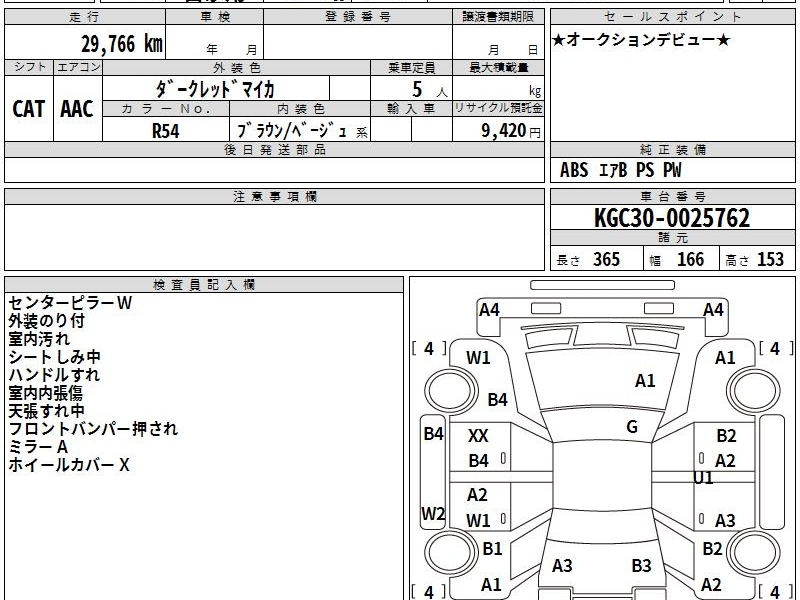
Task: Select the "シフト" header cell
Action: click(x=29, y=67)
